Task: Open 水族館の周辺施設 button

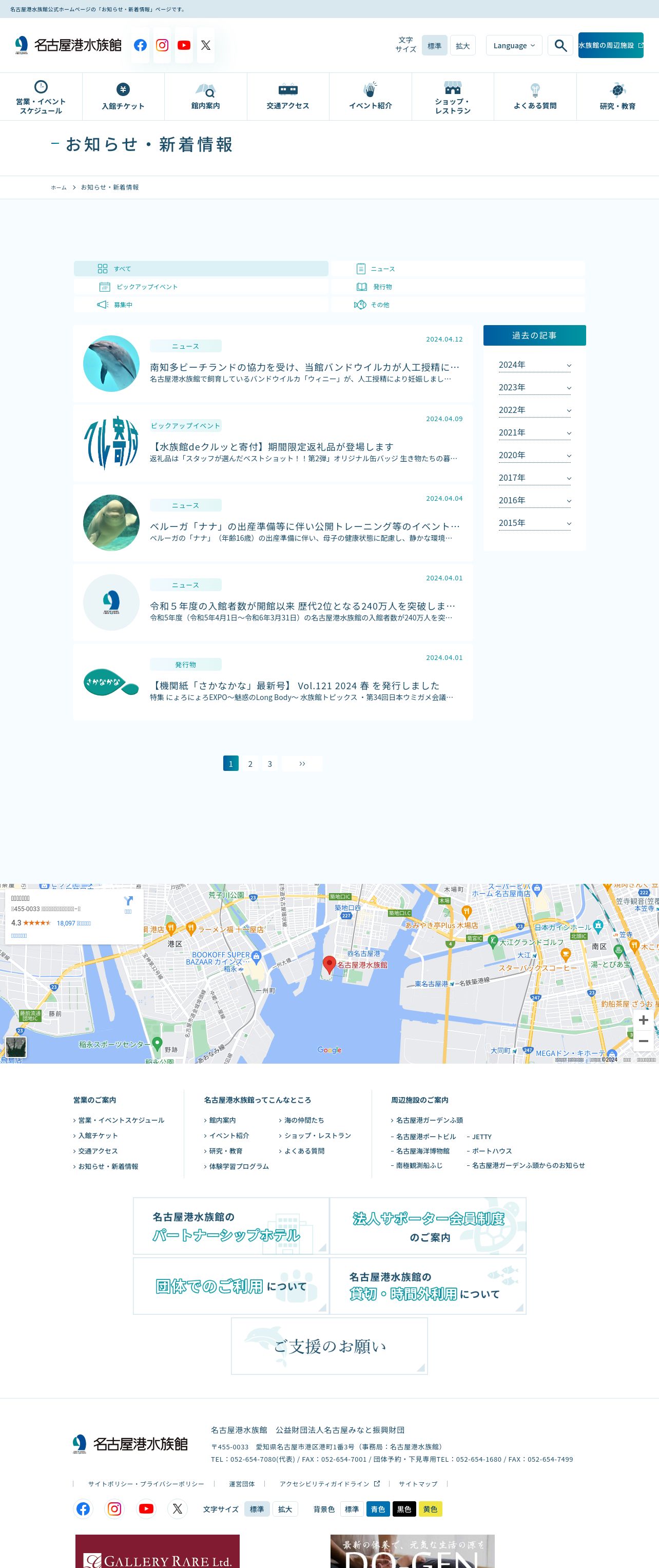Action: tap(610, 45)
